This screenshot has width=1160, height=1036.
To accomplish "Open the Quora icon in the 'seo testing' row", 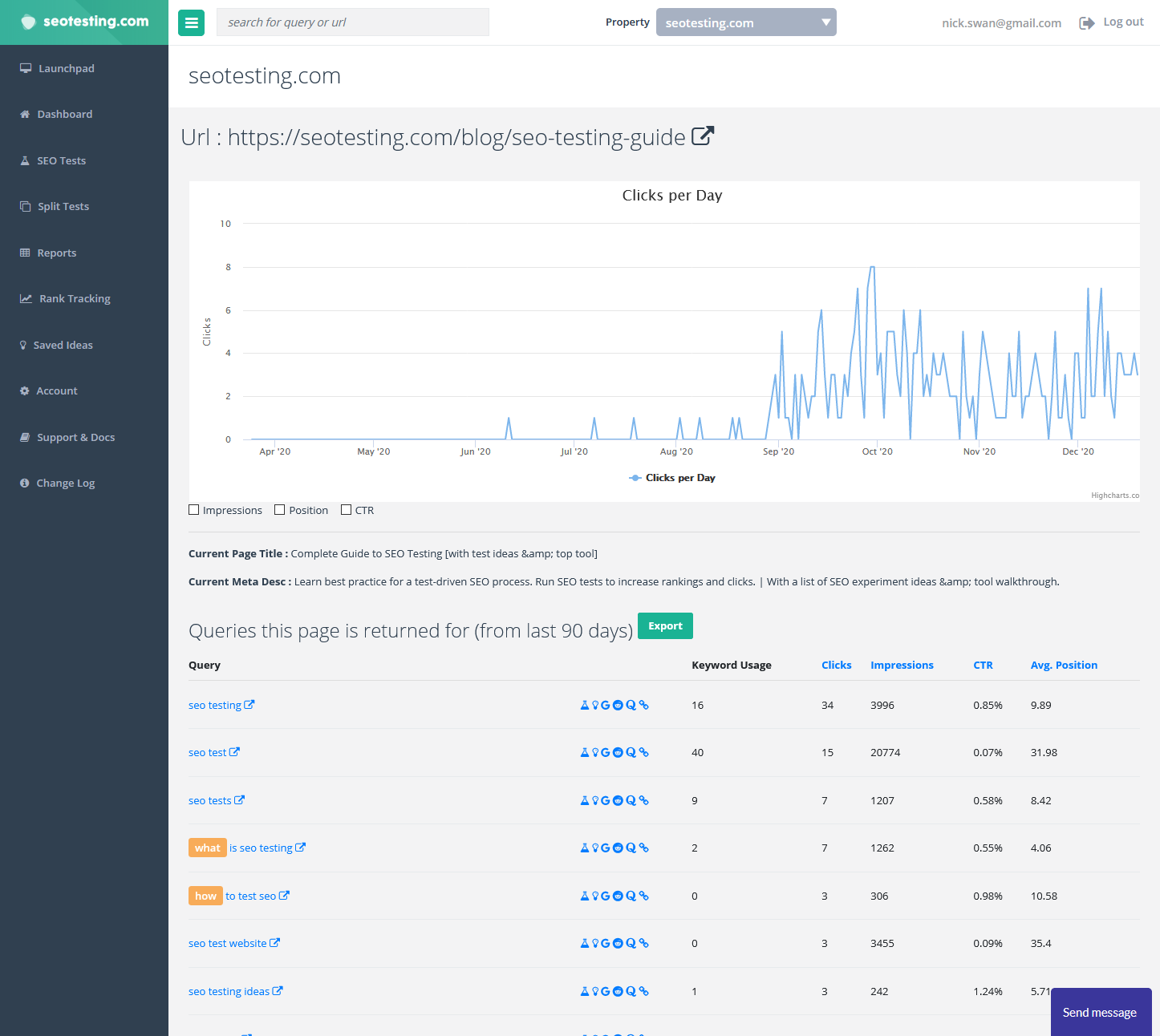I will [x=631, y=706].
